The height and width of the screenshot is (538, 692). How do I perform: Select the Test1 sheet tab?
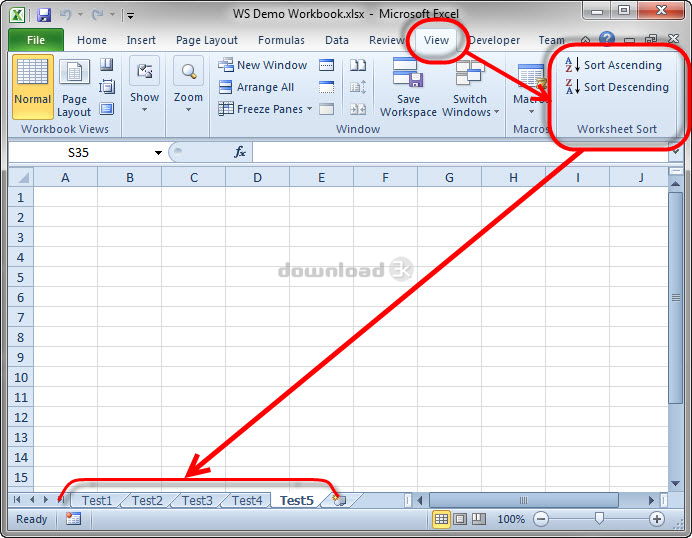pyautogui.click(x=97, y=500)
